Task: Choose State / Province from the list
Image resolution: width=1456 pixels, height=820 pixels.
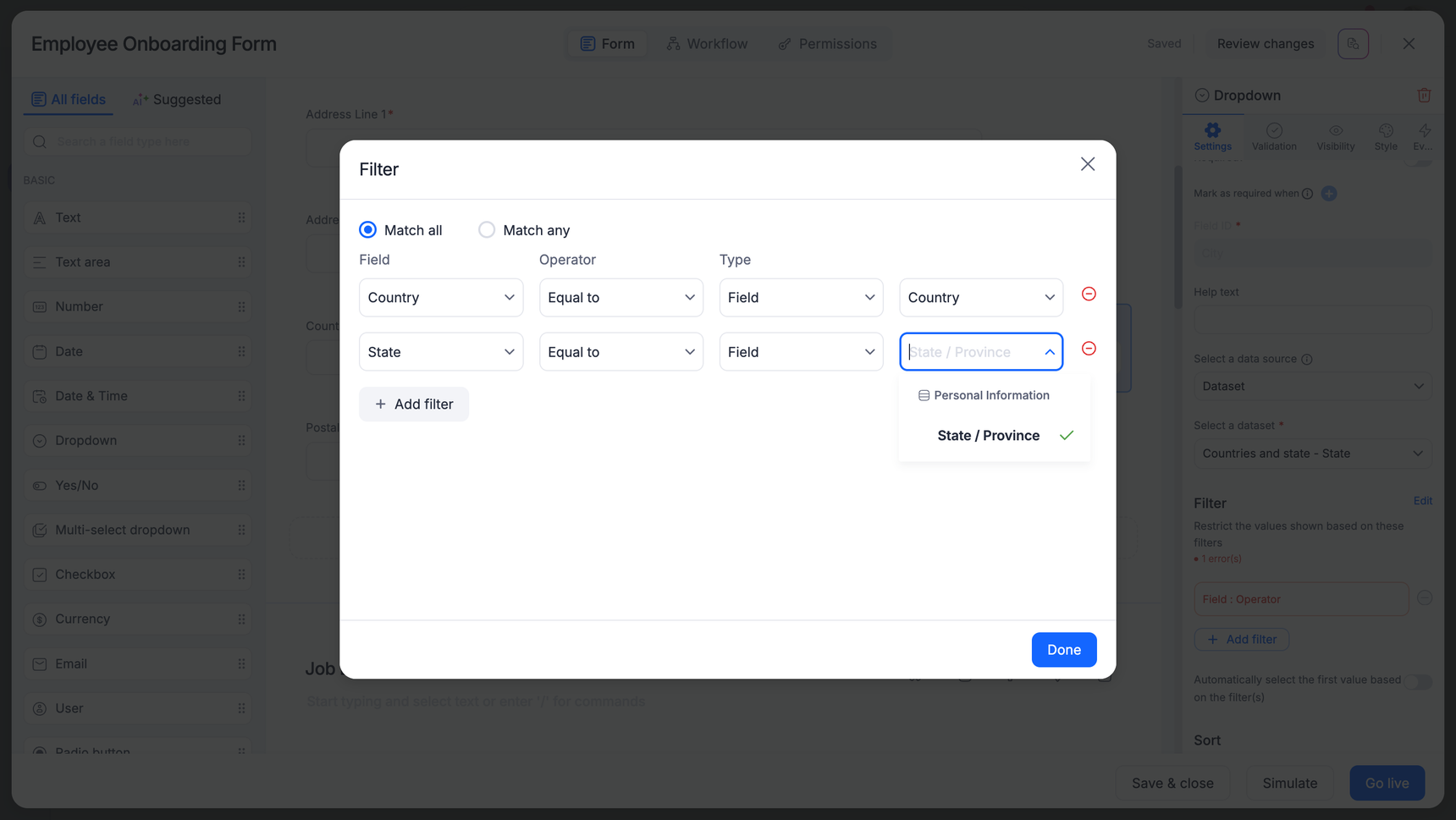Action: 988,436
